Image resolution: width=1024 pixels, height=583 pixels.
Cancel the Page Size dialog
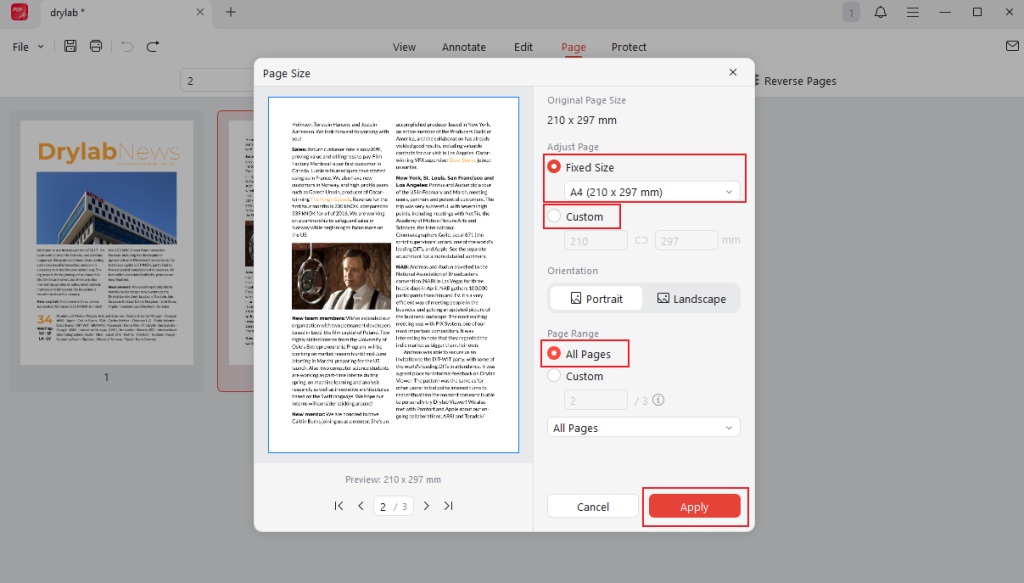tap(592, 506)
